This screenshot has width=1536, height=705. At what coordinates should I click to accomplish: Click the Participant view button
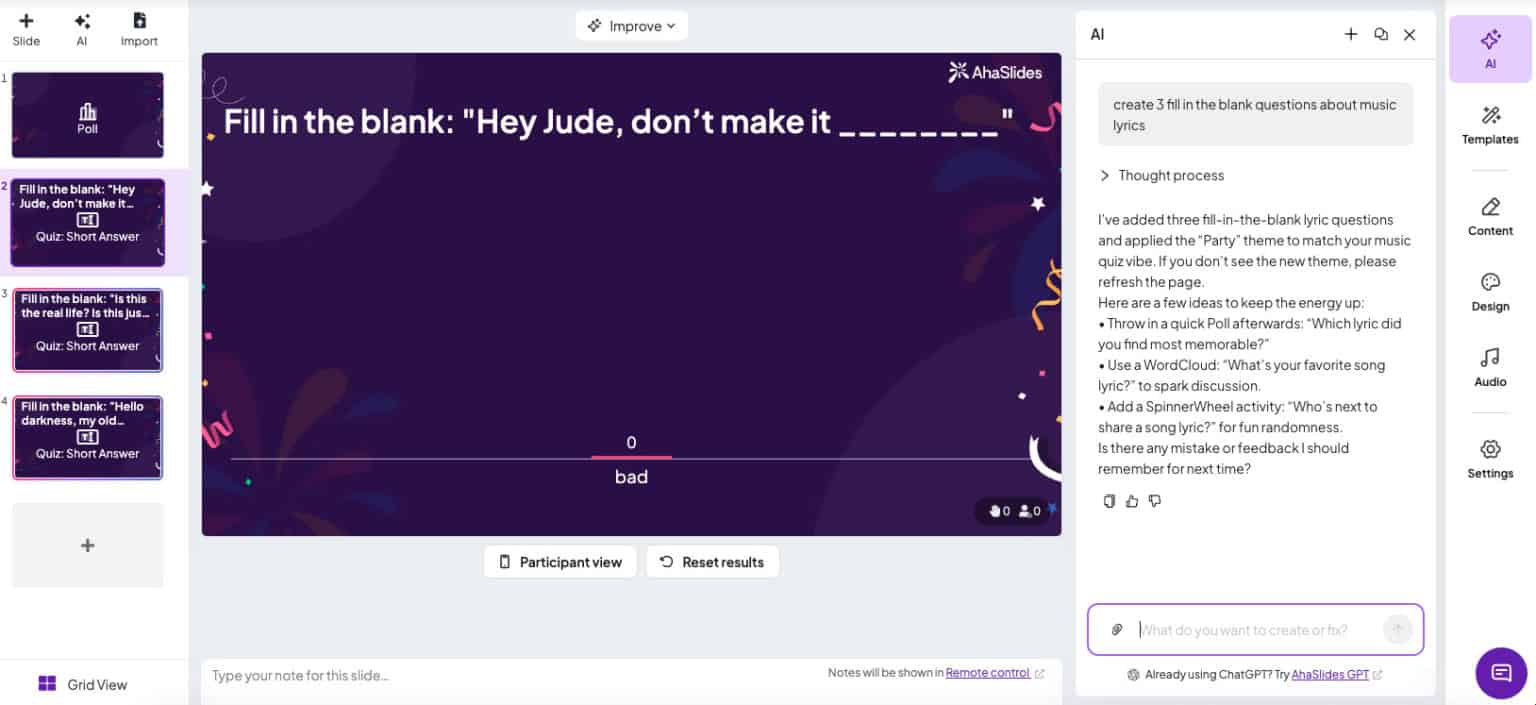(560, 562)
